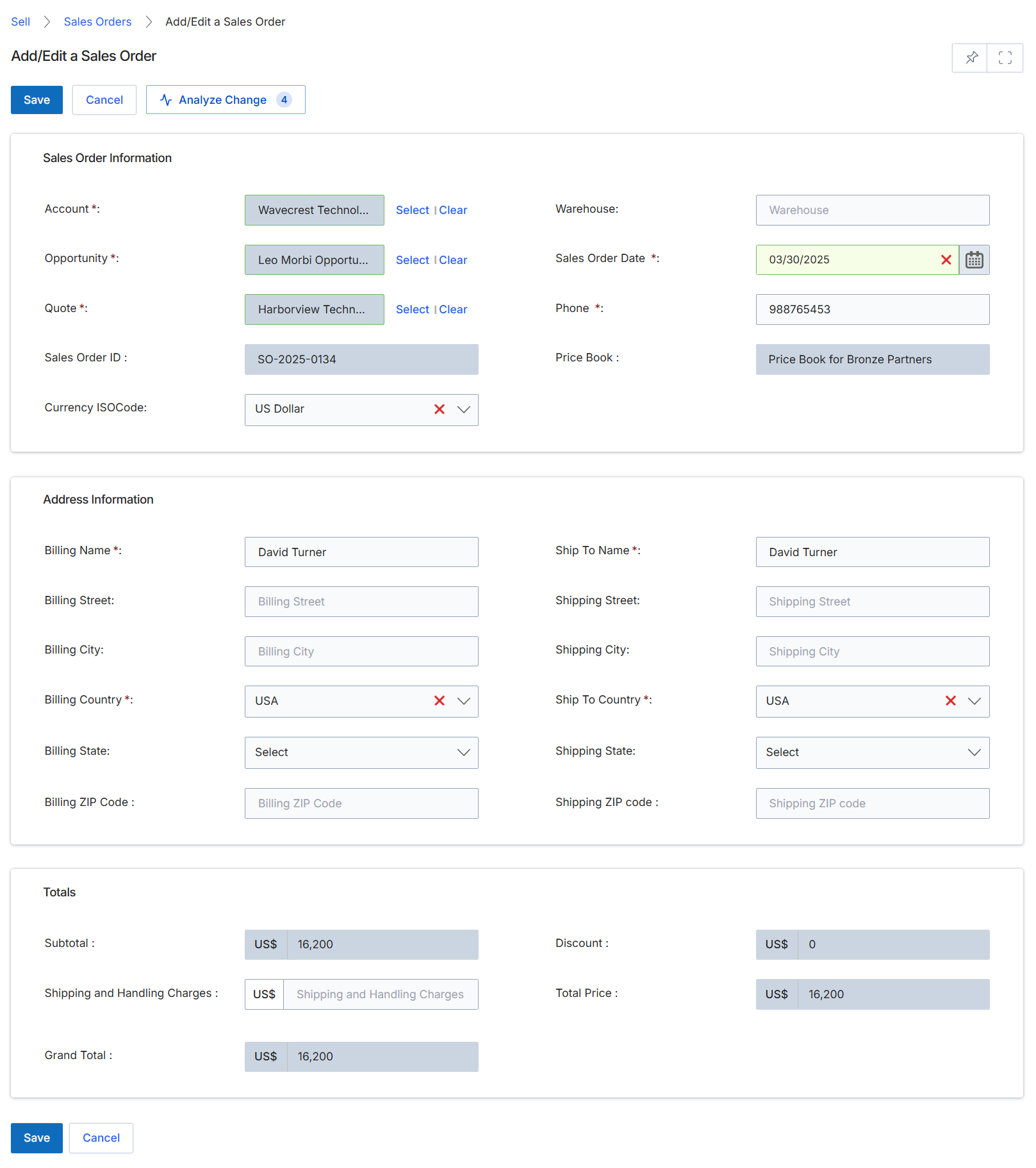1036x1168 pixels.
Task: Focus the Billing ZIP Code input
Action: (361, 803)
